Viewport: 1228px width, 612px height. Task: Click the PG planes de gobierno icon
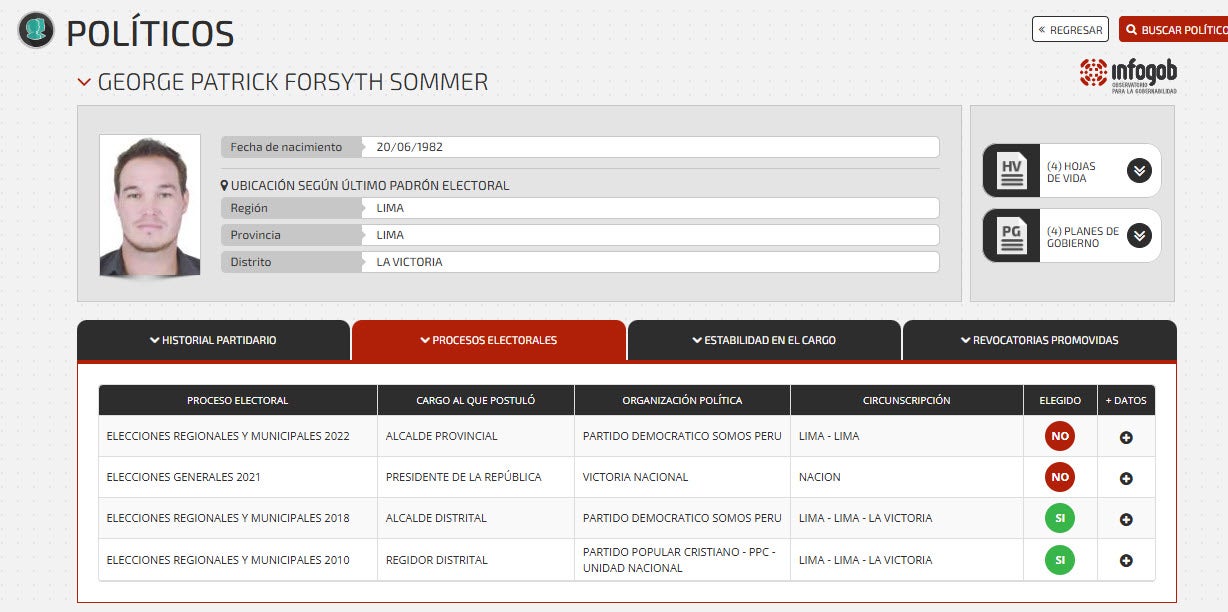tap(1012, 236)
